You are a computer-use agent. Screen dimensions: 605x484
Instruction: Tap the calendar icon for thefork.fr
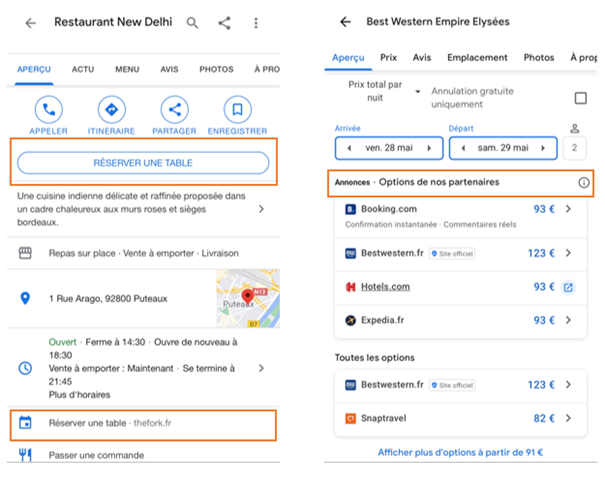(x=25, y=423)
